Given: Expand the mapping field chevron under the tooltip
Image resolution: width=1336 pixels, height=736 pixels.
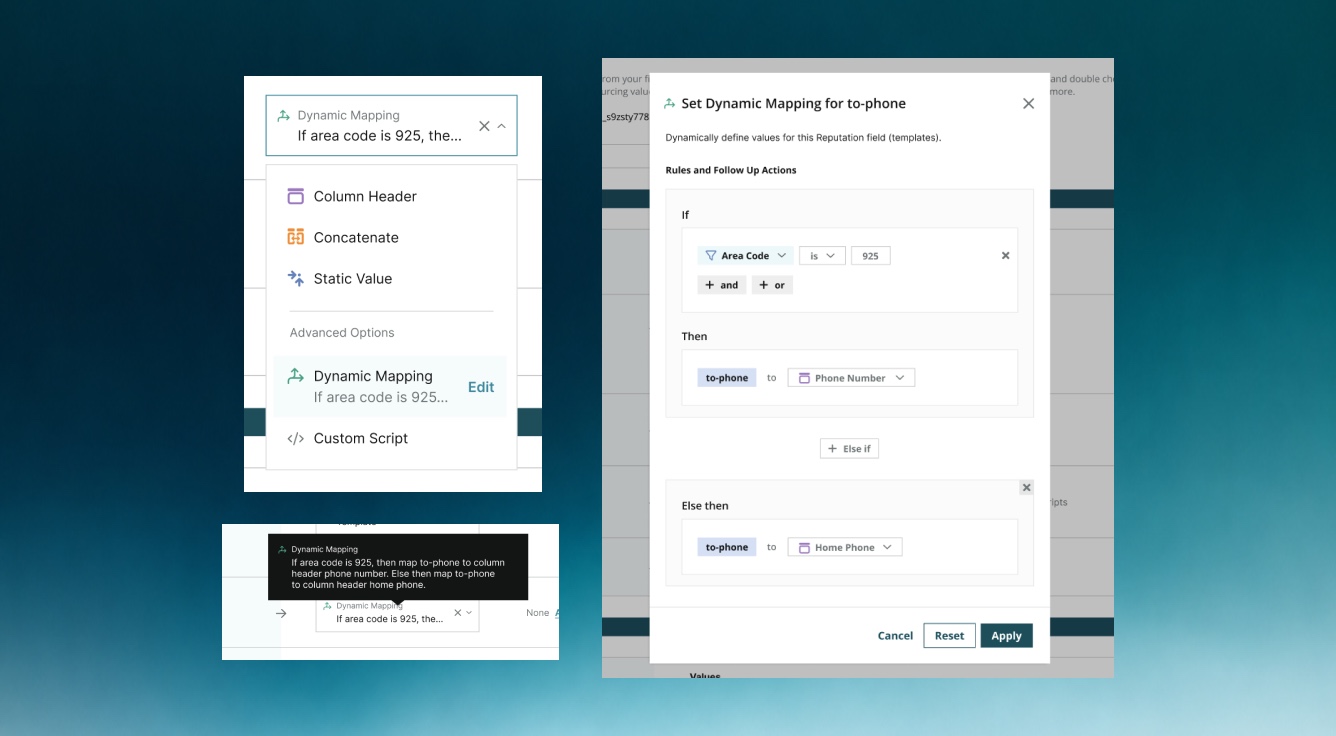Looking at the screenshot, I should 469,612.
